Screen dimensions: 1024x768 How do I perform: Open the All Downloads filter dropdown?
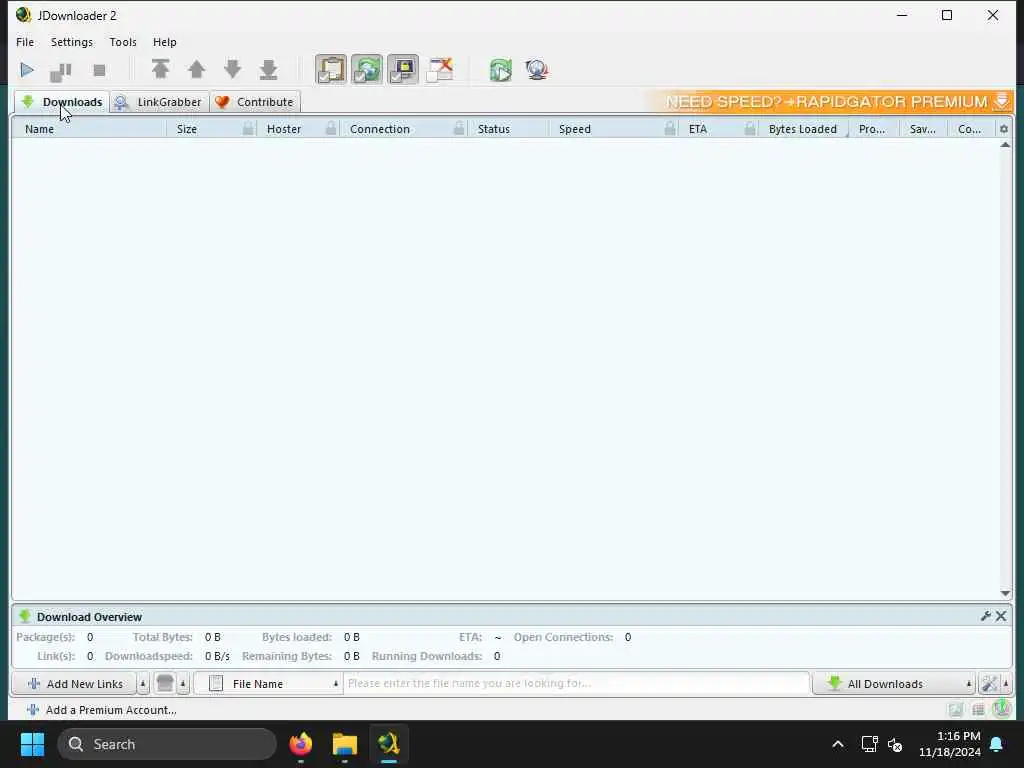point(894,684)
